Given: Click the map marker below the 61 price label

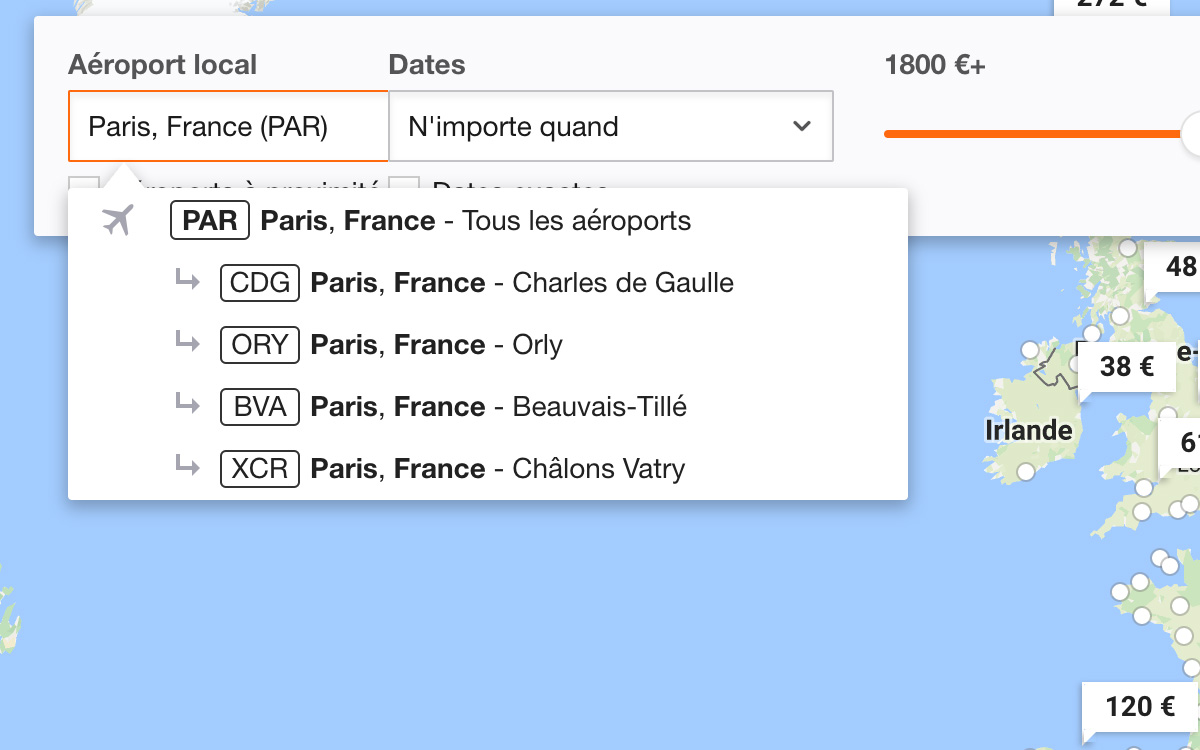Looking at the screenshot, I should (x=1145, y=487).
